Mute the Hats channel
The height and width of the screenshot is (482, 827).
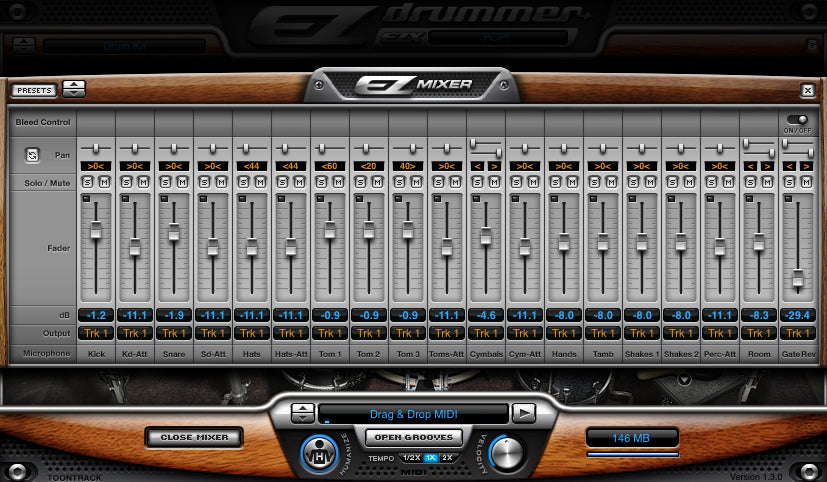click(260, 182)
